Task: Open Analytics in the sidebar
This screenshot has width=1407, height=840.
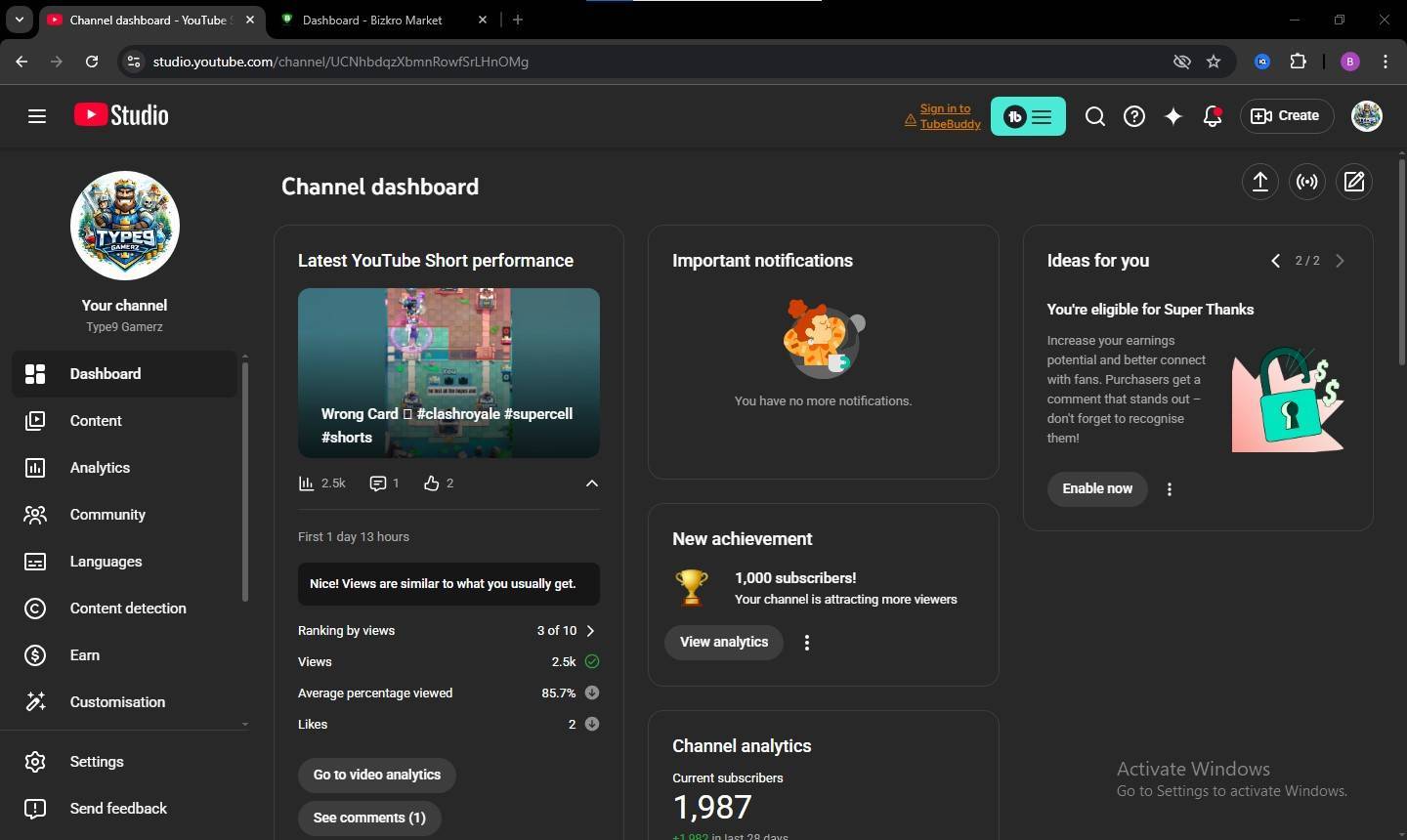Action: pyautogui.click(x=100, y=468)
